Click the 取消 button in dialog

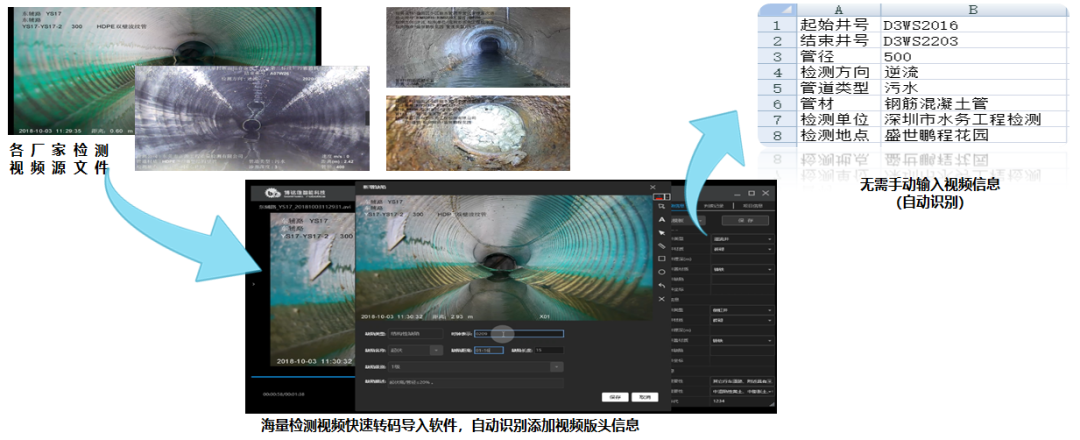(x=645, y=397)
